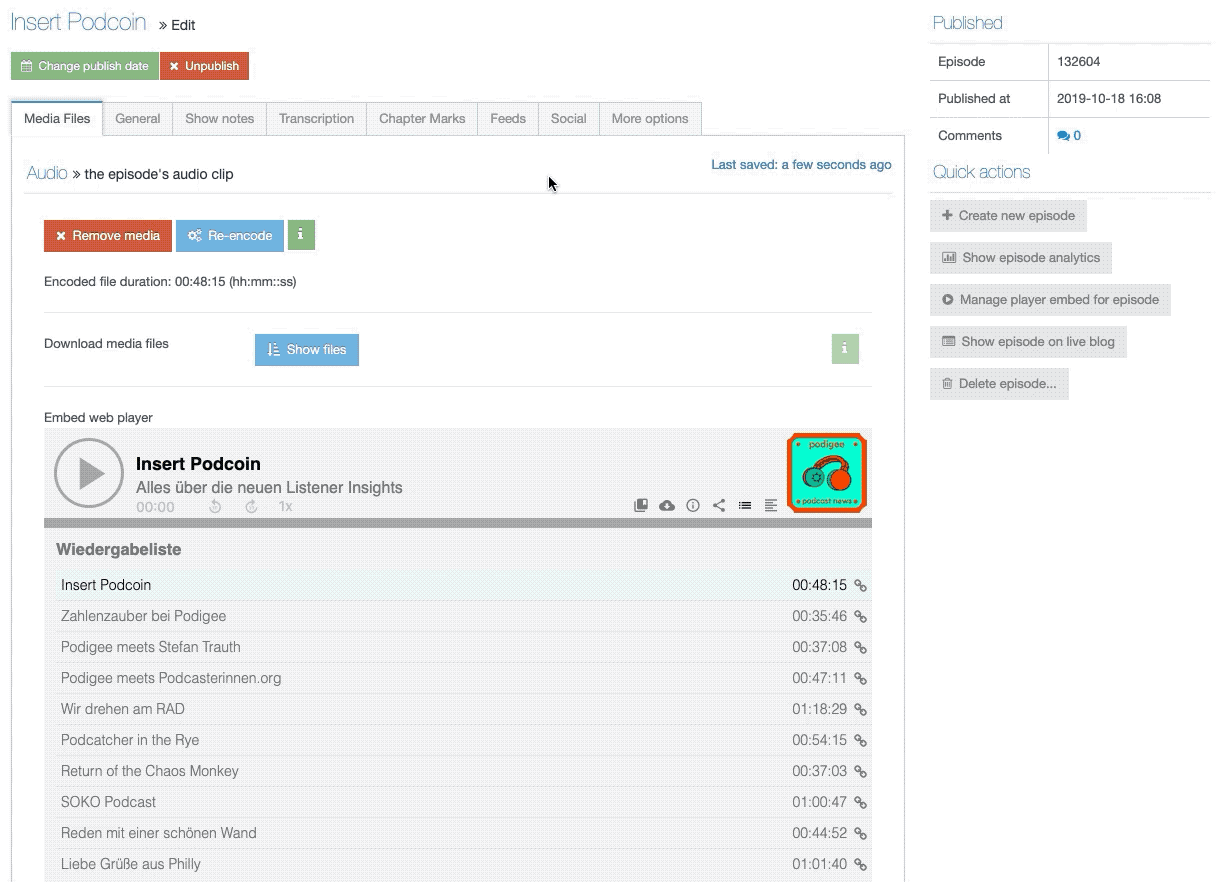The image size is (1223, 882).
Task: Copy link icon for Insert Podcoin
Action: pyautogui.click(x=860, y=586)
